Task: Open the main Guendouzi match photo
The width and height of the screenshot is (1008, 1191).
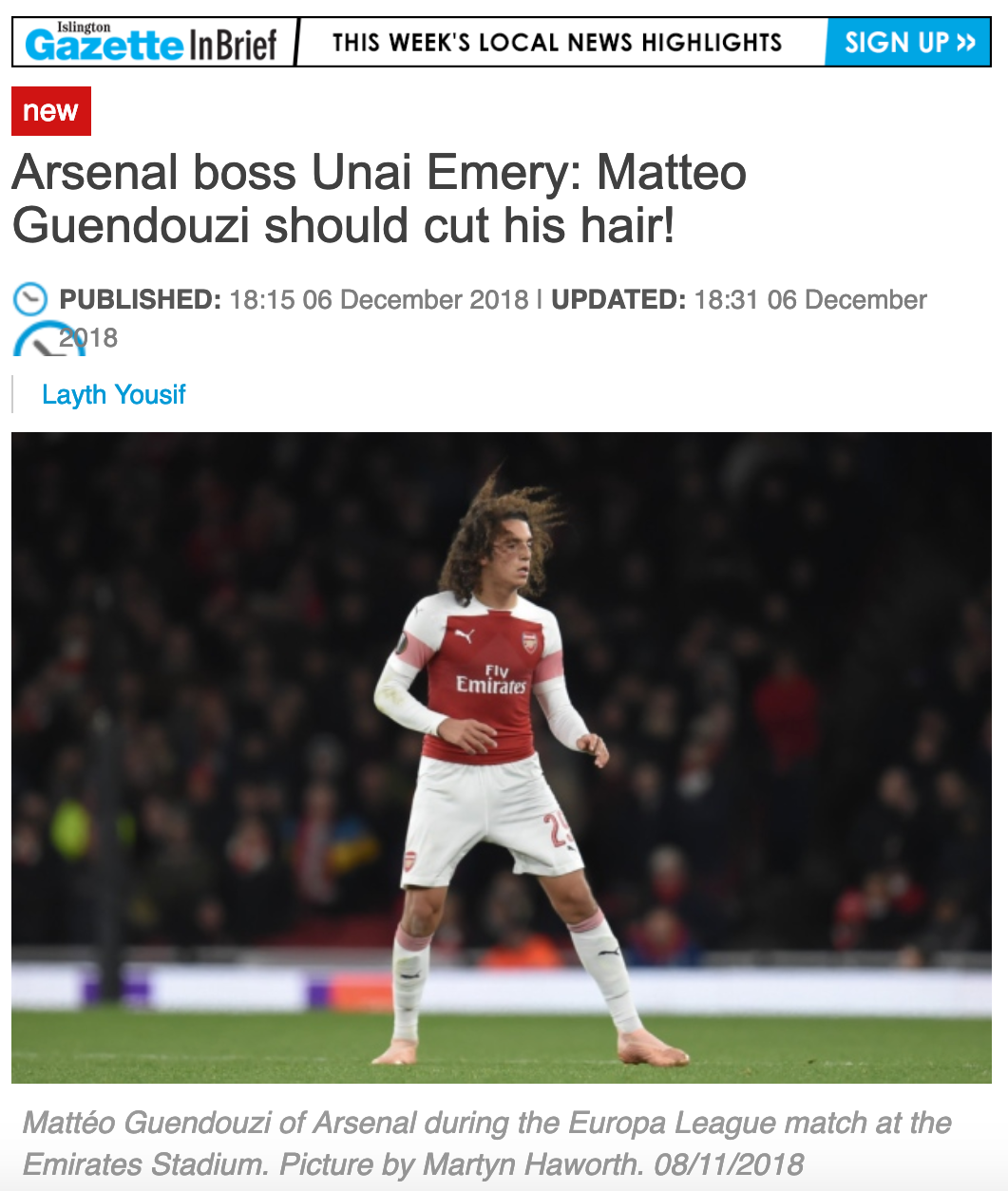Action: click(502, 758)
